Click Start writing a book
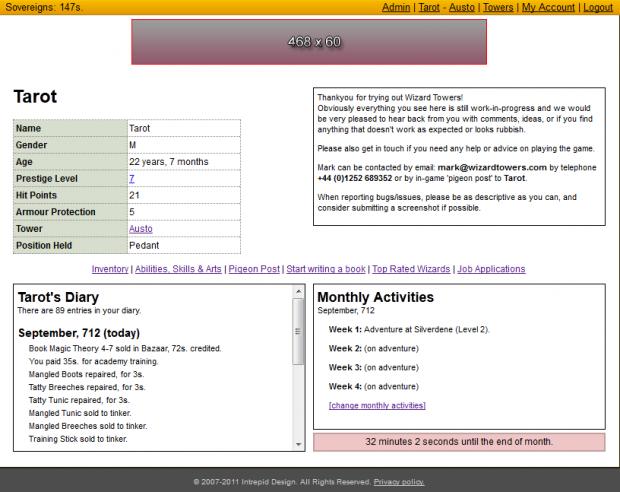 coord(326,269)
